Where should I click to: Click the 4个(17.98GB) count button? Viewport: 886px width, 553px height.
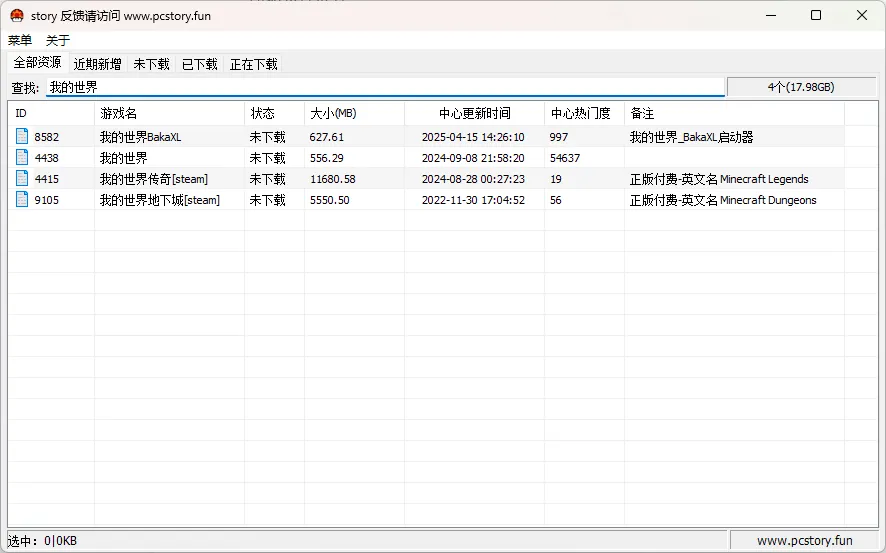click(801, 87)
